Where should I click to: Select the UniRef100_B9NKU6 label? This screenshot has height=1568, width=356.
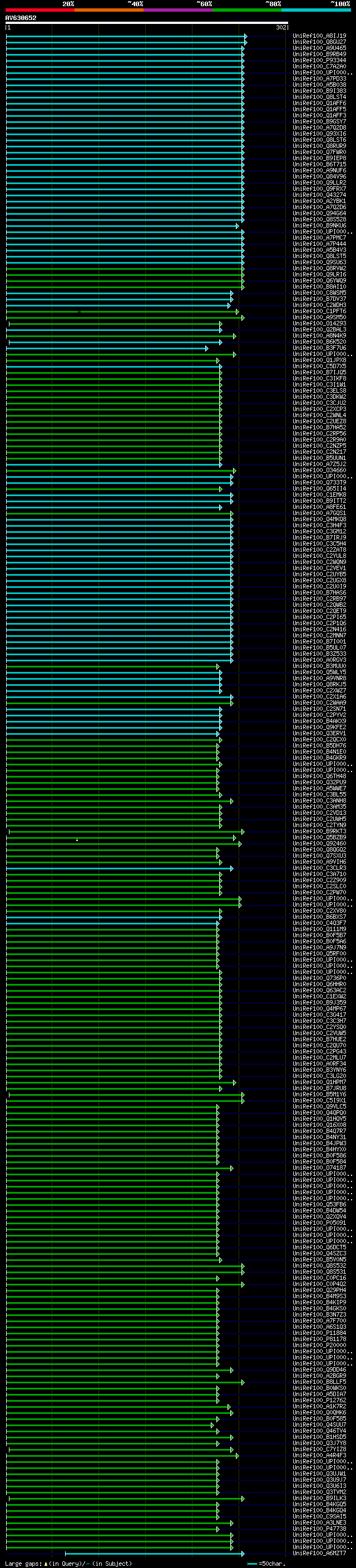point(319,225)
